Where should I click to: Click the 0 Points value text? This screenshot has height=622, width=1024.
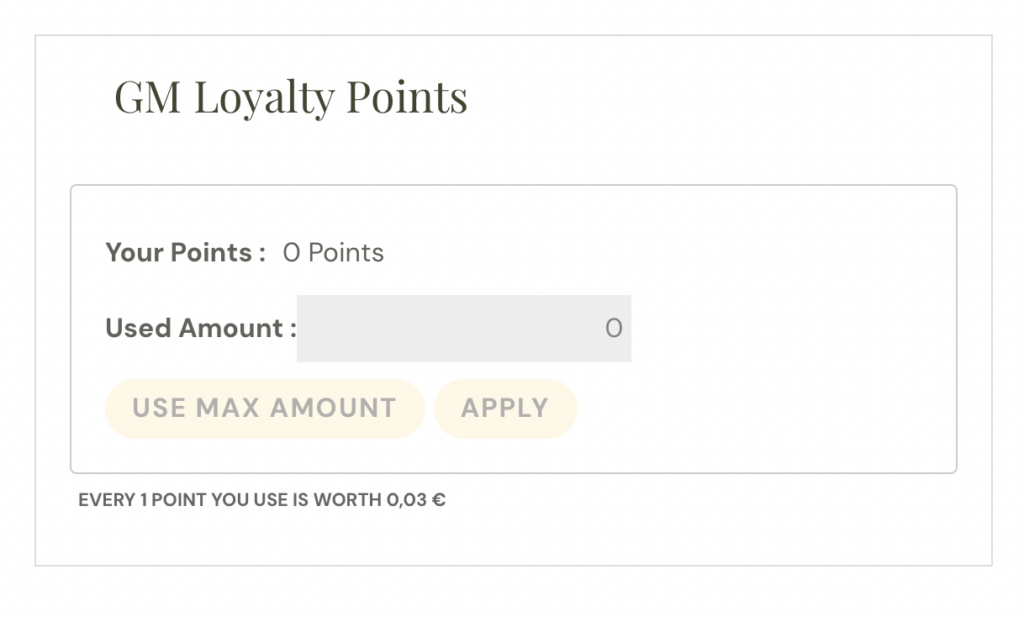click(333, 252)
